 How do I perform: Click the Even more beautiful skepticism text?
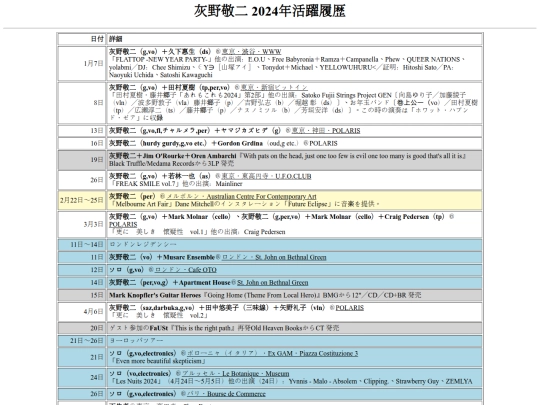(157, 361)
